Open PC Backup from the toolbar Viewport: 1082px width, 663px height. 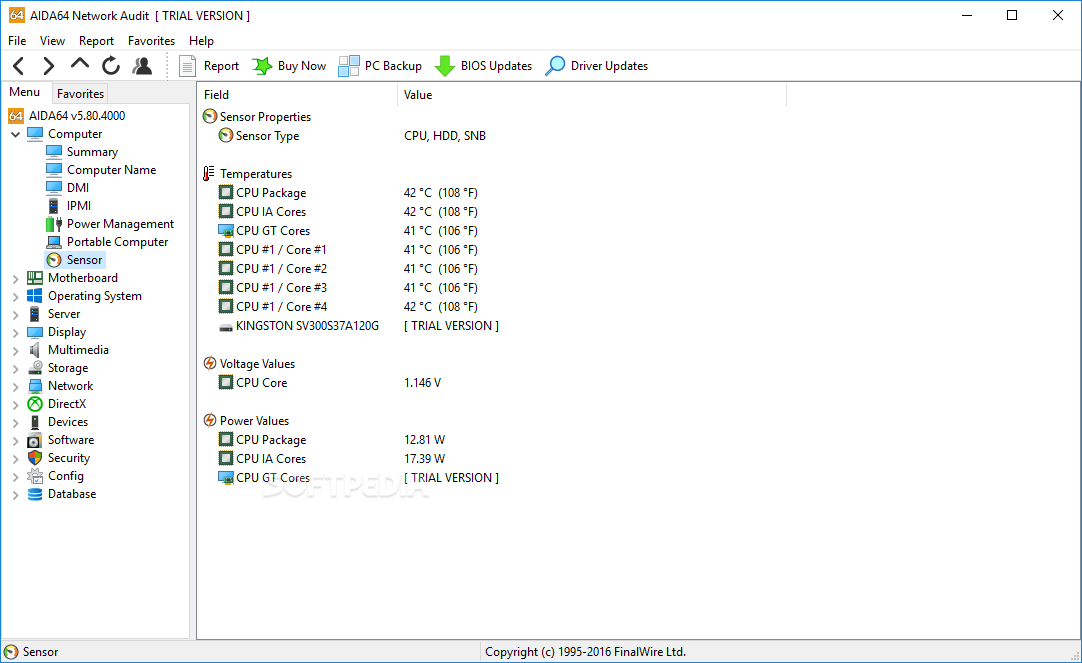pos(380,66)
